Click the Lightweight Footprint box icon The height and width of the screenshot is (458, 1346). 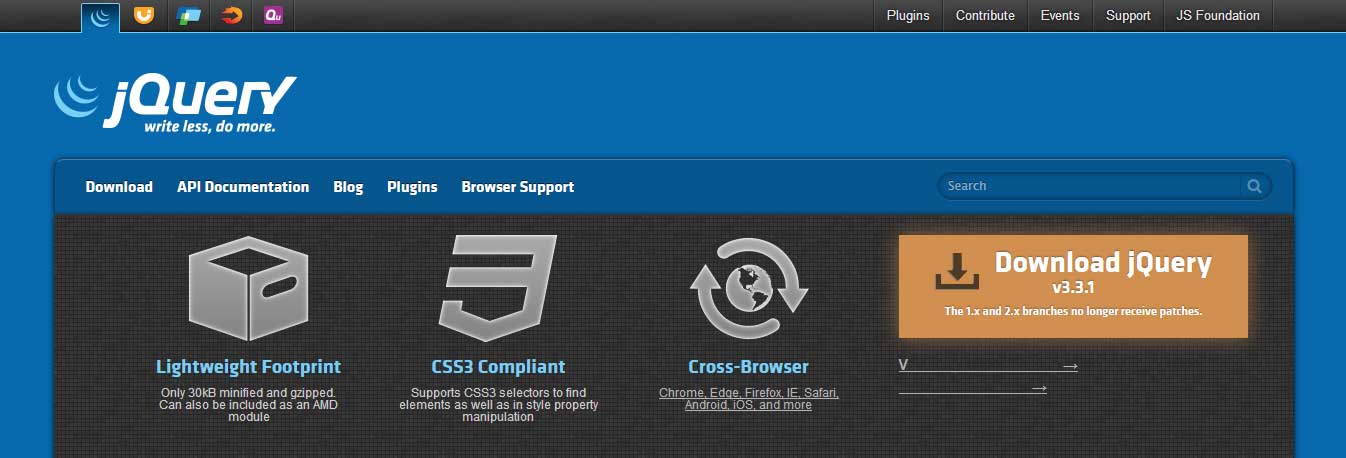pos(248,289)
